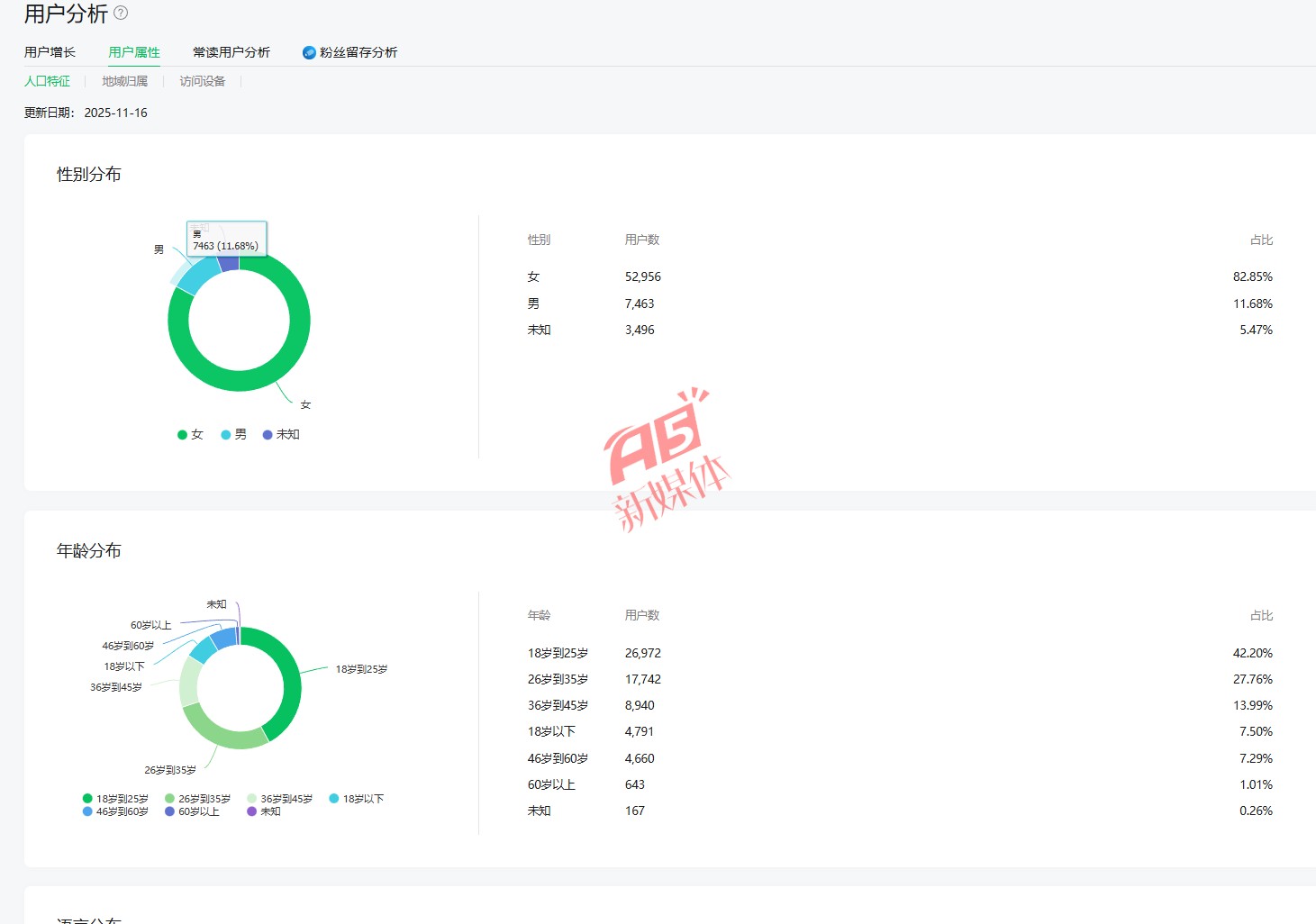The height and width of the screenshot is (924, 1316).
Task: Click the 18岁到25岁 segment of age donut
Action: coord(291,686)
